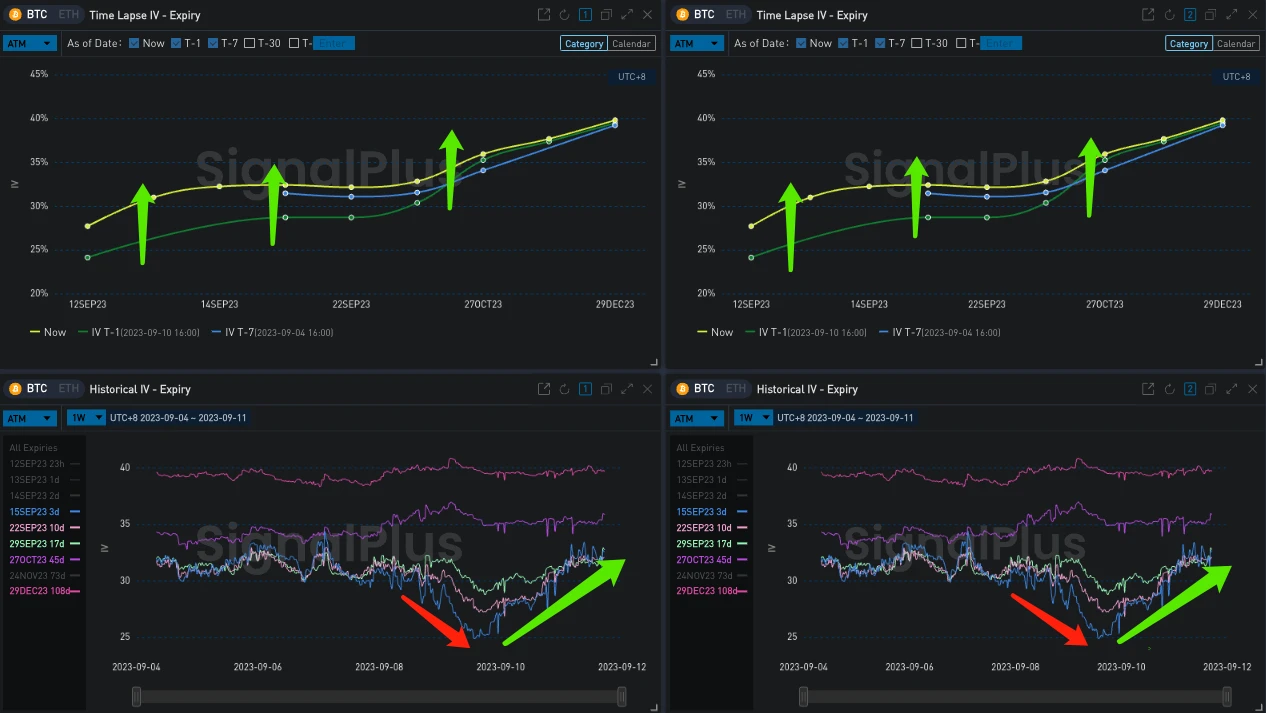Switch to Calendar view in left Time Lapse panel
This screenshot has width=1266, height=713.
631,44
